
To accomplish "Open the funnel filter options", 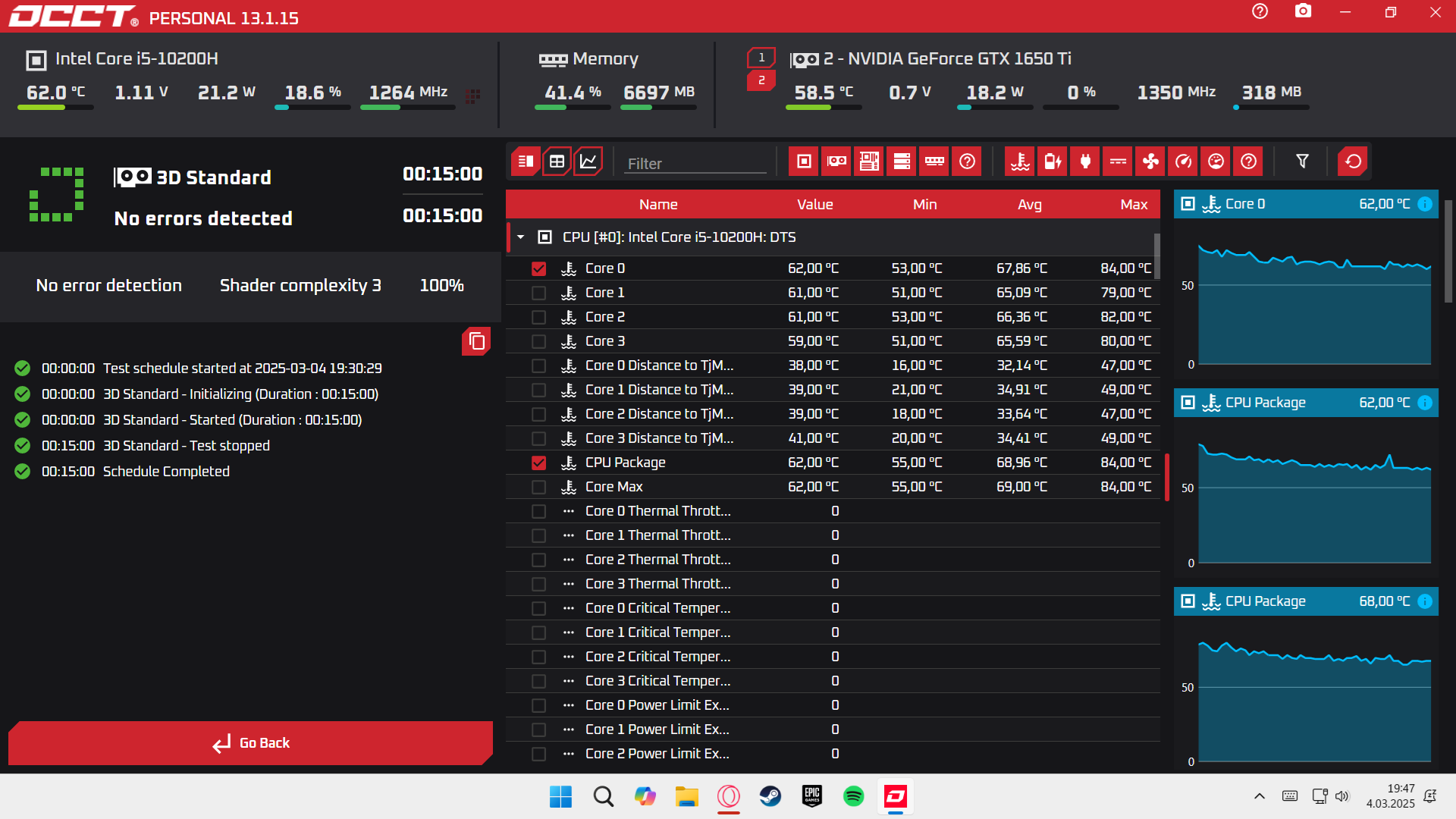I will click(1302, 162).
